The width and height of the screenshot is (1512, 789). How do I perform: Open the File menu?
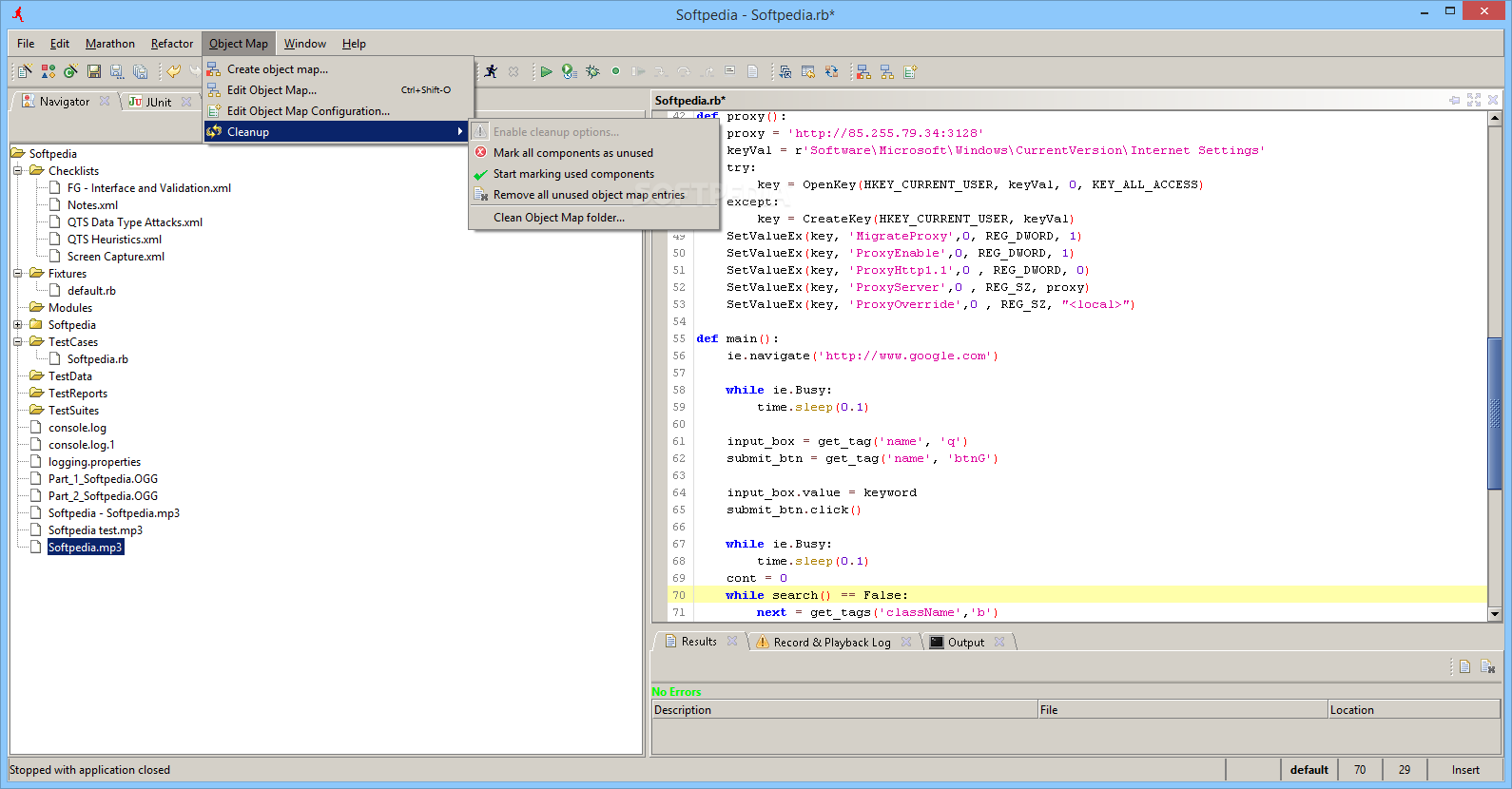[26, 44]
